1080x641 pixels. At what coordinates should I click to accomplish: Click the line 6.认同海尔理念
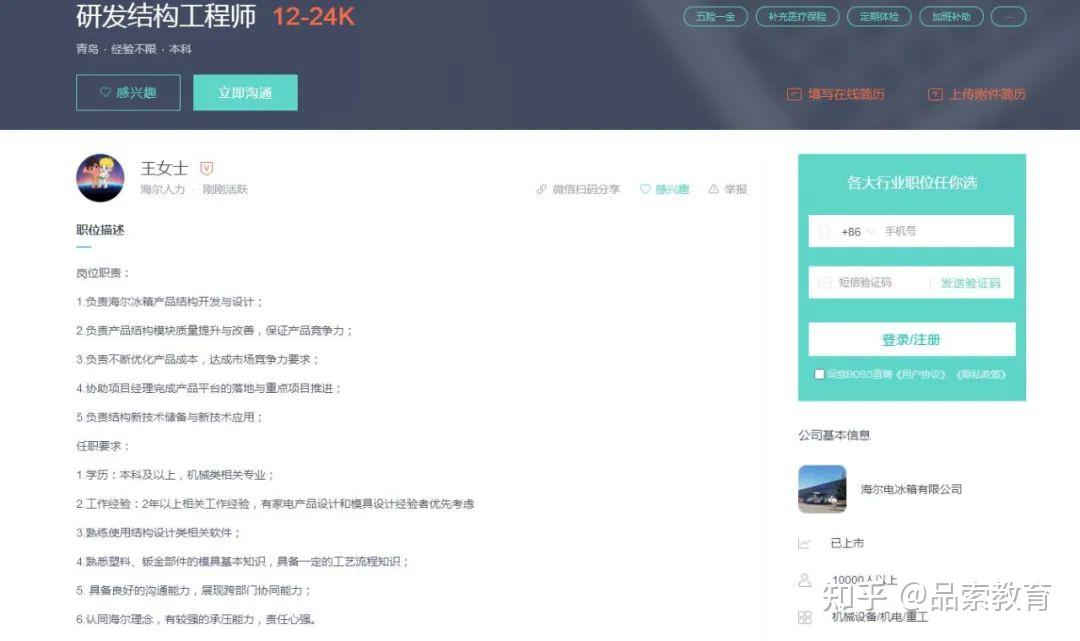(196, 620)
